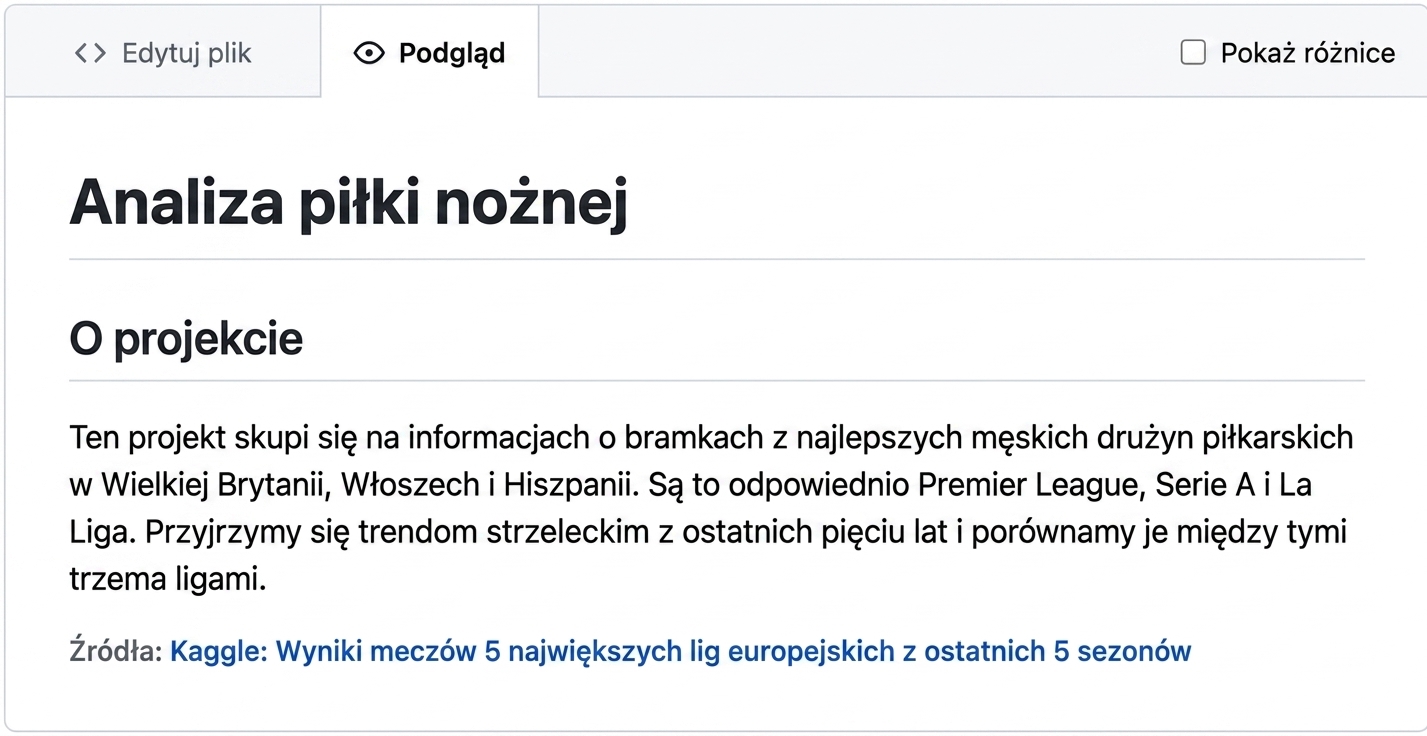Image resolution: width=1427 pixels, height=736 pixels.
Task: Click the eye icon in Podgląd tab
Action: (x=369, y=53)
